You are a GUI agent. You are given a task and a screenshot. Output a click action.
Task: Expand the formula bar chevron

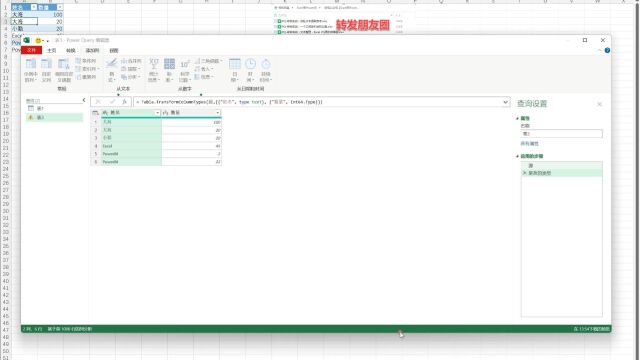(505, 102)
